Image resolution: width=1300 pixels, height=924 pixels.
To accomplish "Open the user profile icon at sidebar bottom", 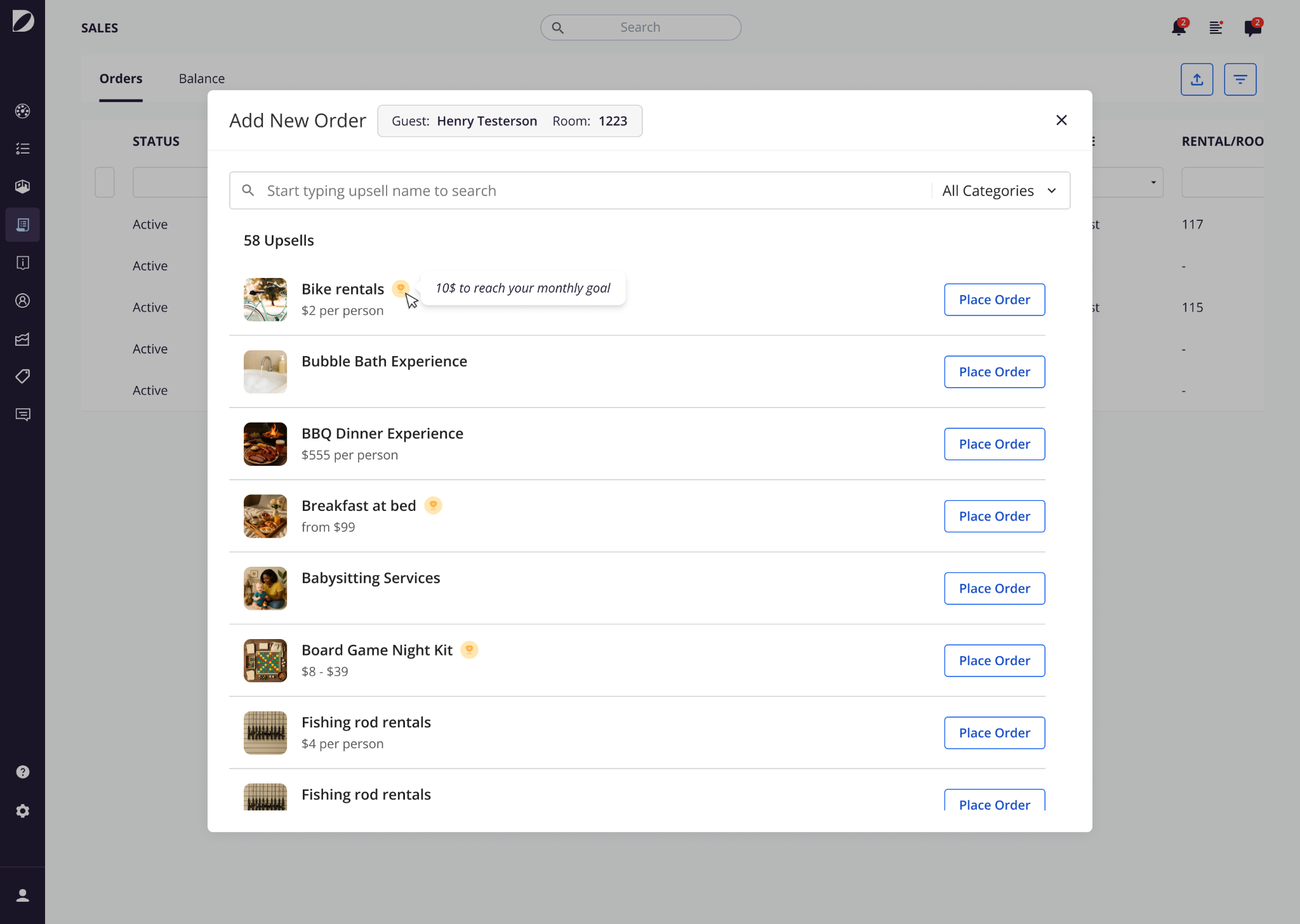I will (23, 895).
